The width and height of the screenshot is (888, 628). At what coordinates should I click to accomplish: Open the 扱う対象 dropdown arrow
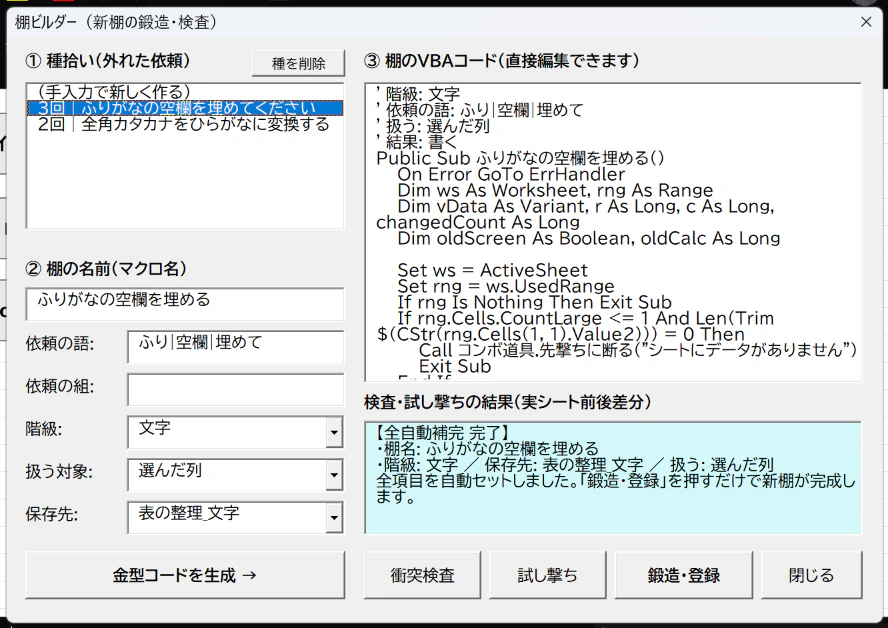click(x=334, y=475)
